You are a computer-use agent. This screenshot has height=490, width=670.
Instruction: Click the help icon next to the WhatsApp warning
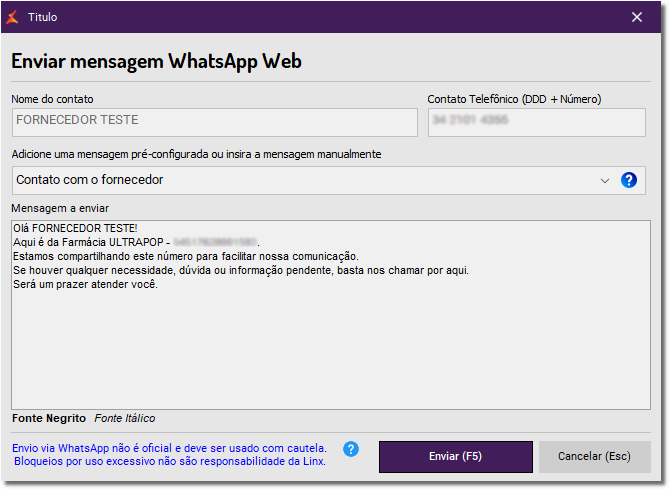pyautogui.click(x=351, y=449)
